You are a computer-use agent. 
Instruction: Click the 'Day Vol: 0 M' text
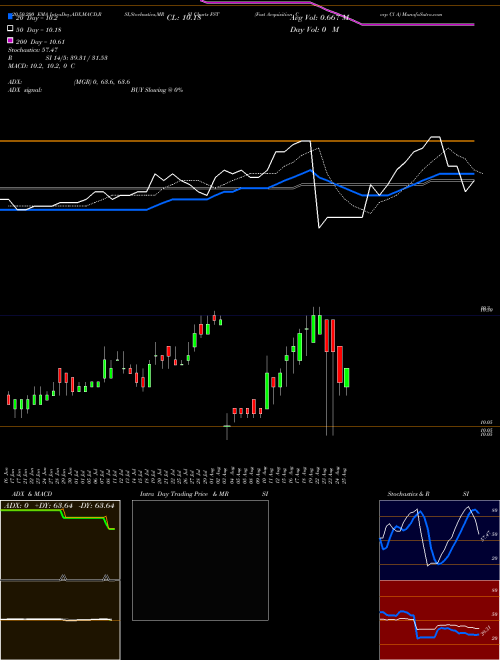pyautogui.click(x=314, y=30)
